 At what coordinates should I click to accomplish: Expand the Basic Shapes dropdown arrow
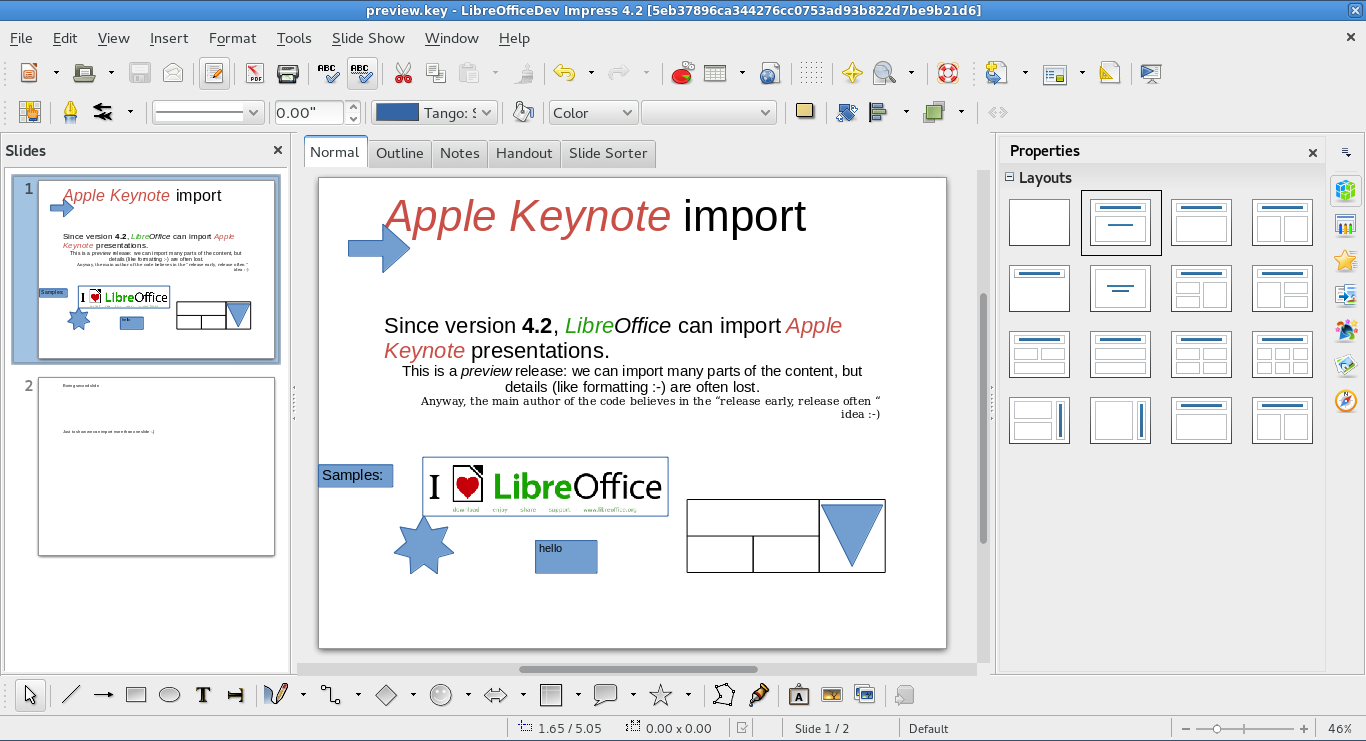pos(412,695)
